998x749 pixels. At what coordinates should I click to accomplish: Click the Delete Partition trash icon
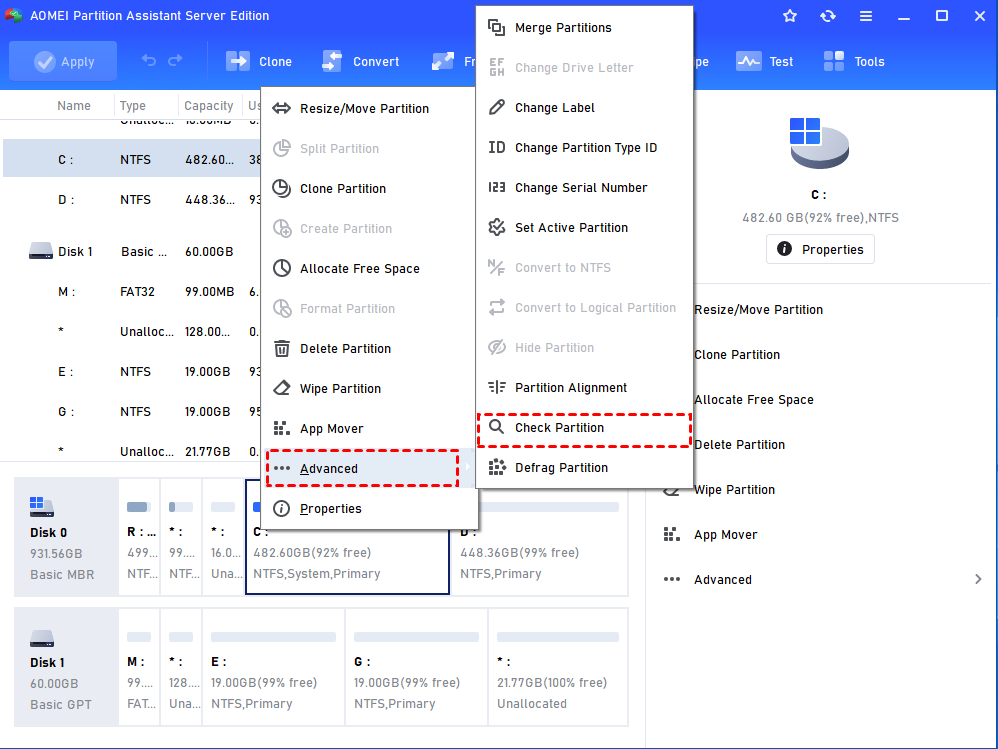pos(281,348)
